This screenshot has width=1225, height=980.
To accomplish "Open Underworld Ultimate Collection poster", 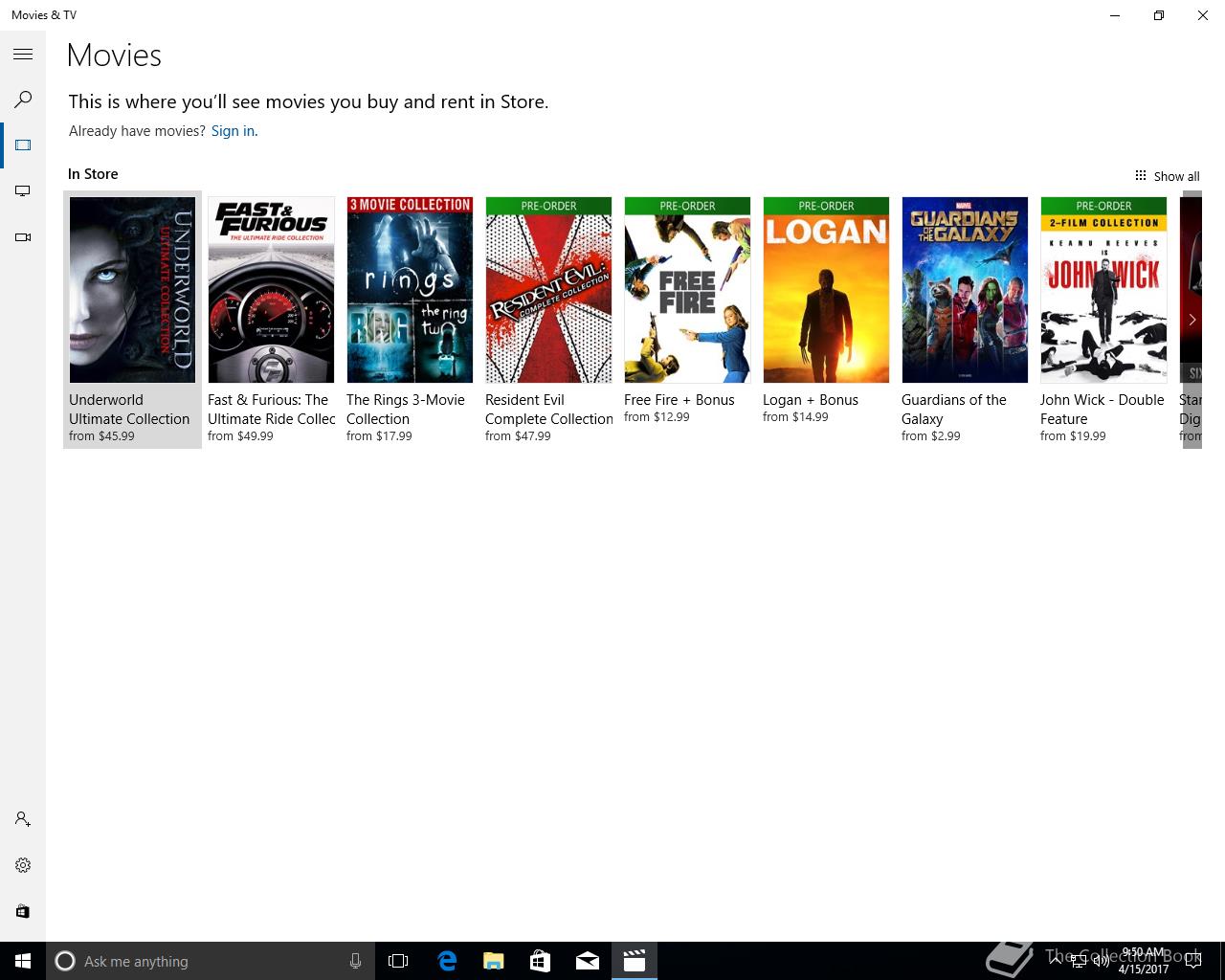I will (132, 290).
